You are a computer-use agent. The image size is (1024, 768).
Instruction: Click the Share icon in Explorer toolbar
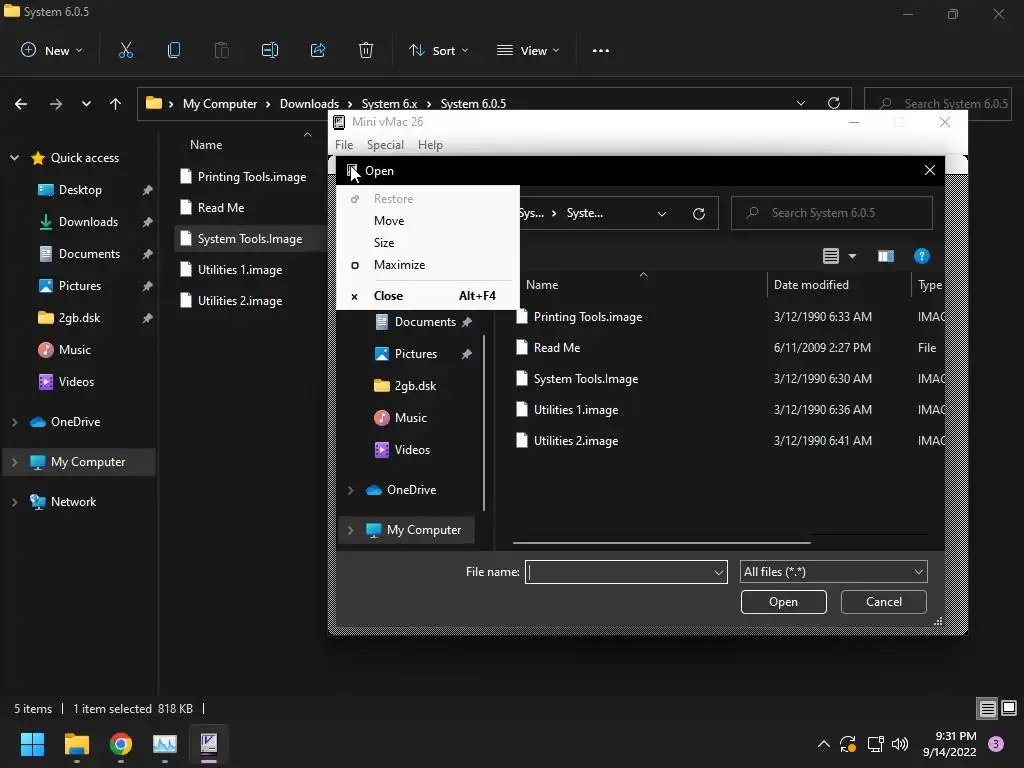point(318,50)
